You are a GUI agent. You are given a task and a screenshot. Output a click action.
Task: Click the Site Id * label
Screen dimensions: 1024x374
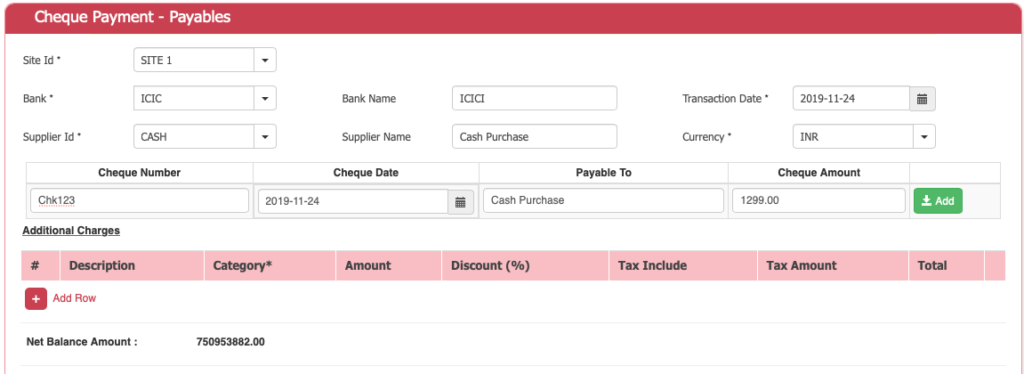(x=42, y=60)
